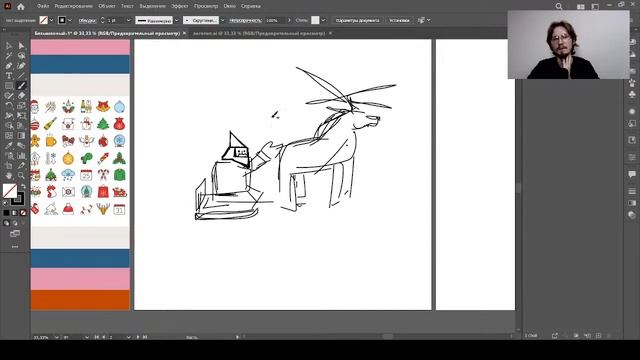
Task: Select the Rotate tool
Action: [x=9, y=106]
